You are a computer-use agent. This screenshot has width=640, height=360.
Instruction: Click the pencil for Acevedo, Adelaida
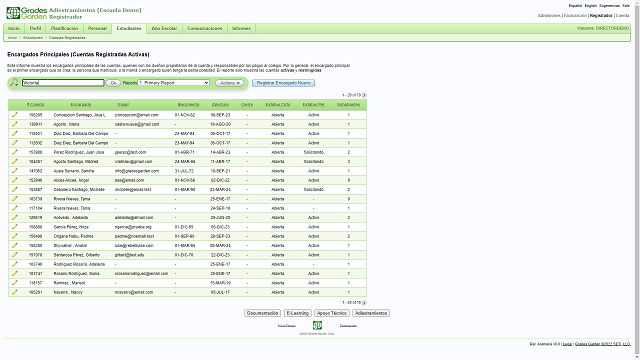click(x=15, y=217)
